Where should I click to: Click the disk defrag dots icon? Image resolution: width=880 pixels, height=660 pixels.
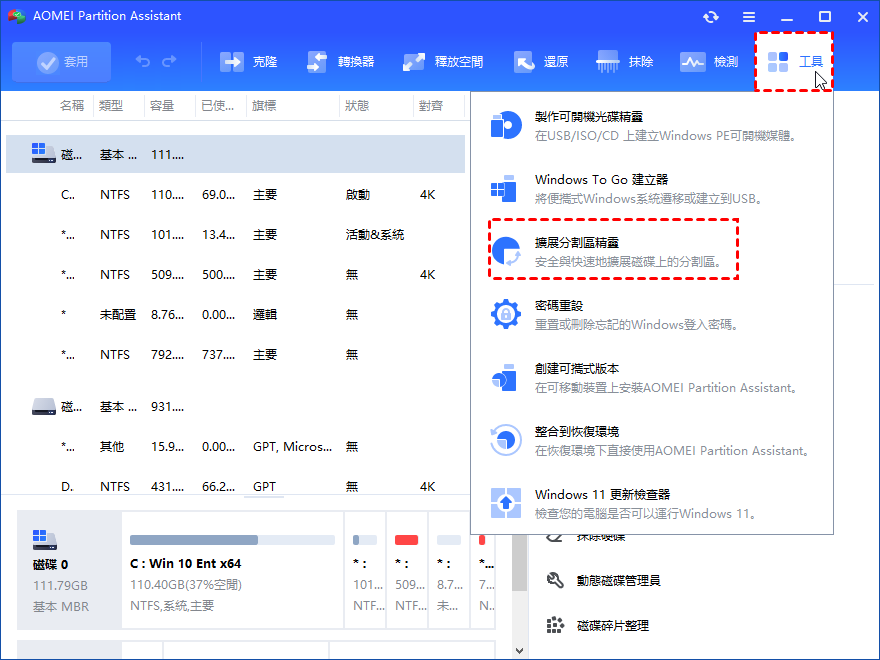coord(555,625)
